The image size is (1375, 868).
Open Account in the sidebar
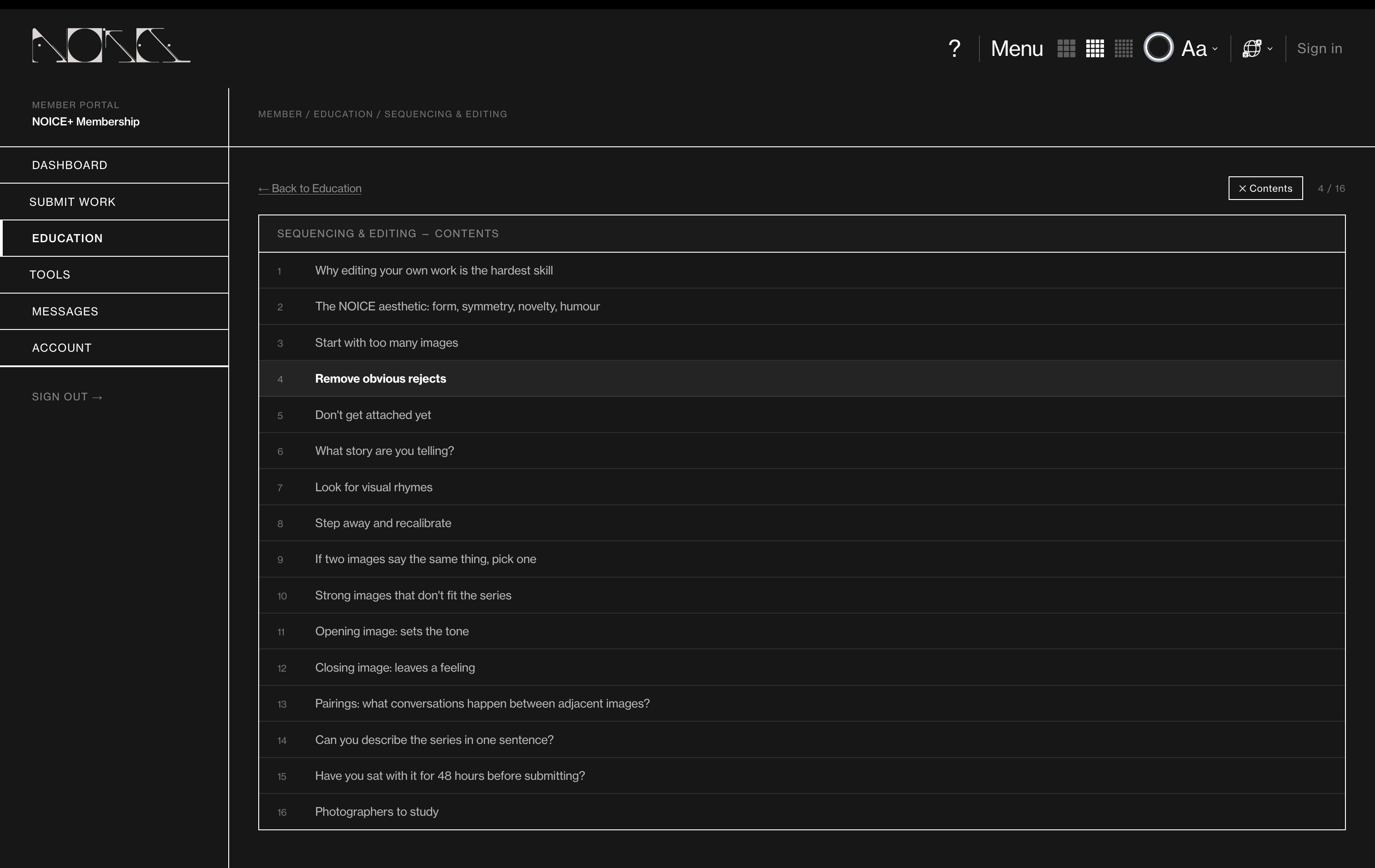pyautogui.click(x=114, y=348)
